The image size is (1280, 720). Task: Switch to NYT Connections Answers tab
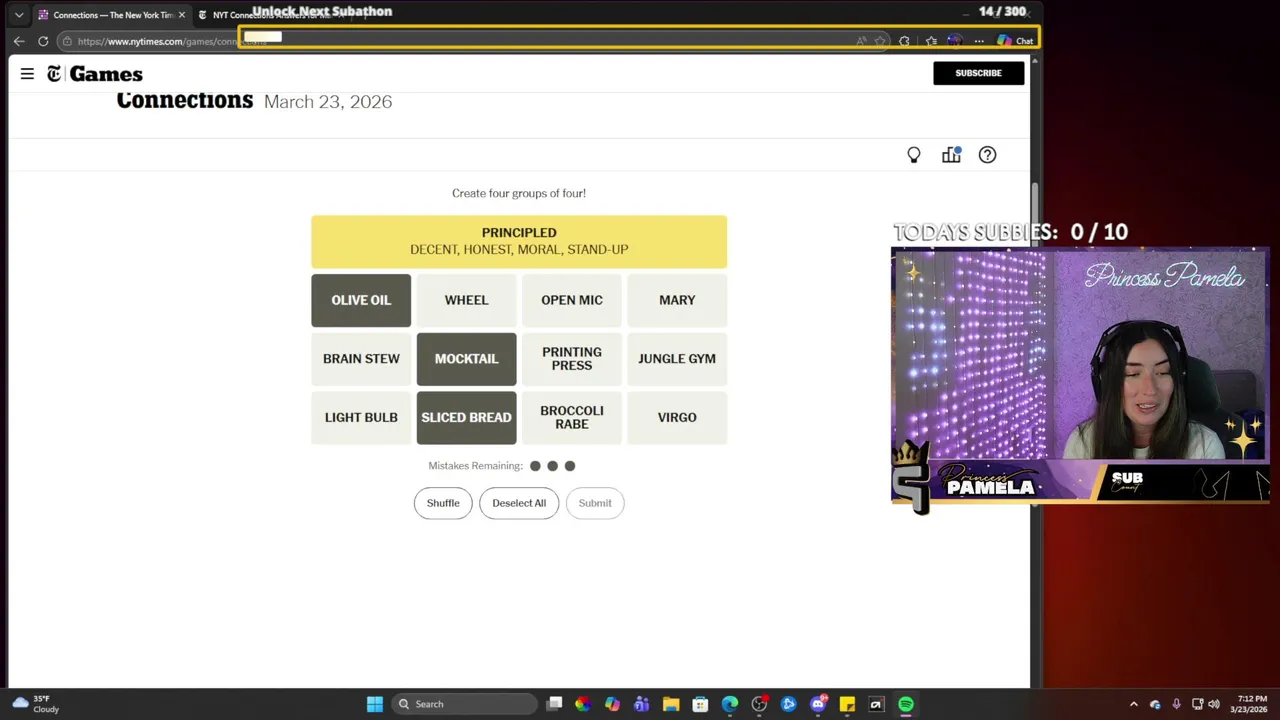coord(270,15)
